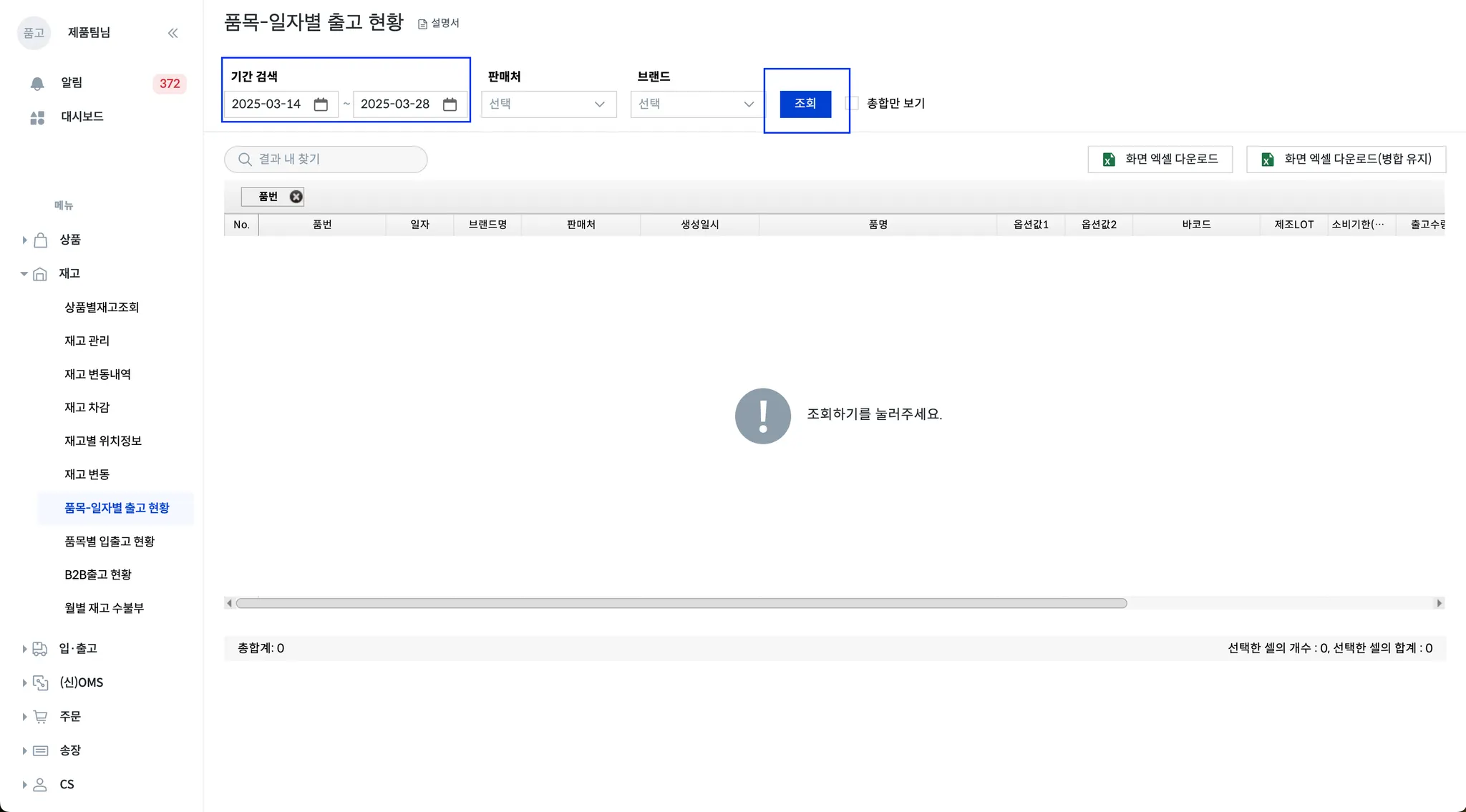Expand the 상품 menu tree
The width and height of the screenshot is (1466, 812).
(24, 240)
